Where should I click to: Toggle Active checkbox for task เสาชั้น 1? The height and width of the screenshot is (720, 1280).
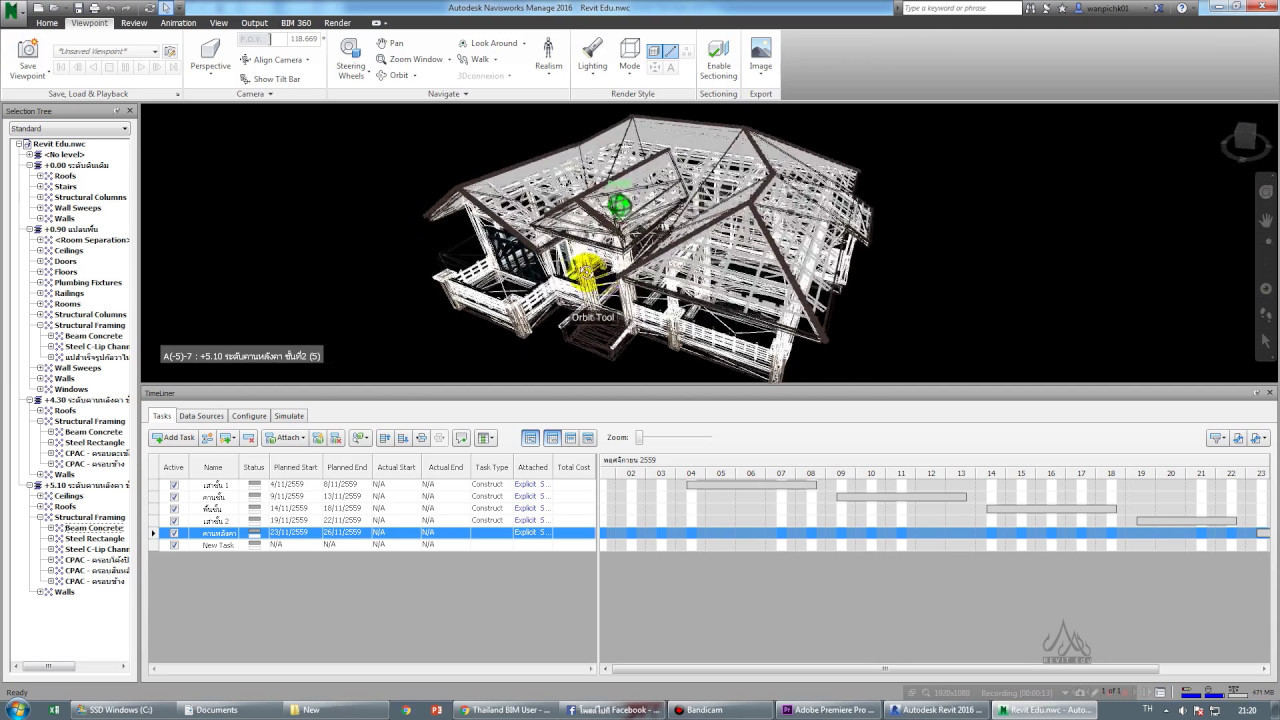click(174, 485)
